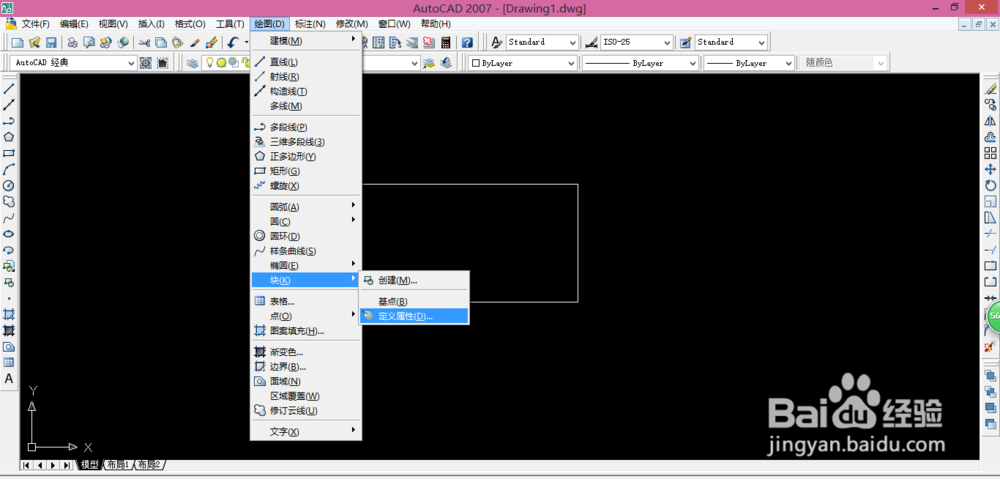Select 多段线(P) from the Draw menu
Viewport: 1000px width, 479px height.
[306, 127]
